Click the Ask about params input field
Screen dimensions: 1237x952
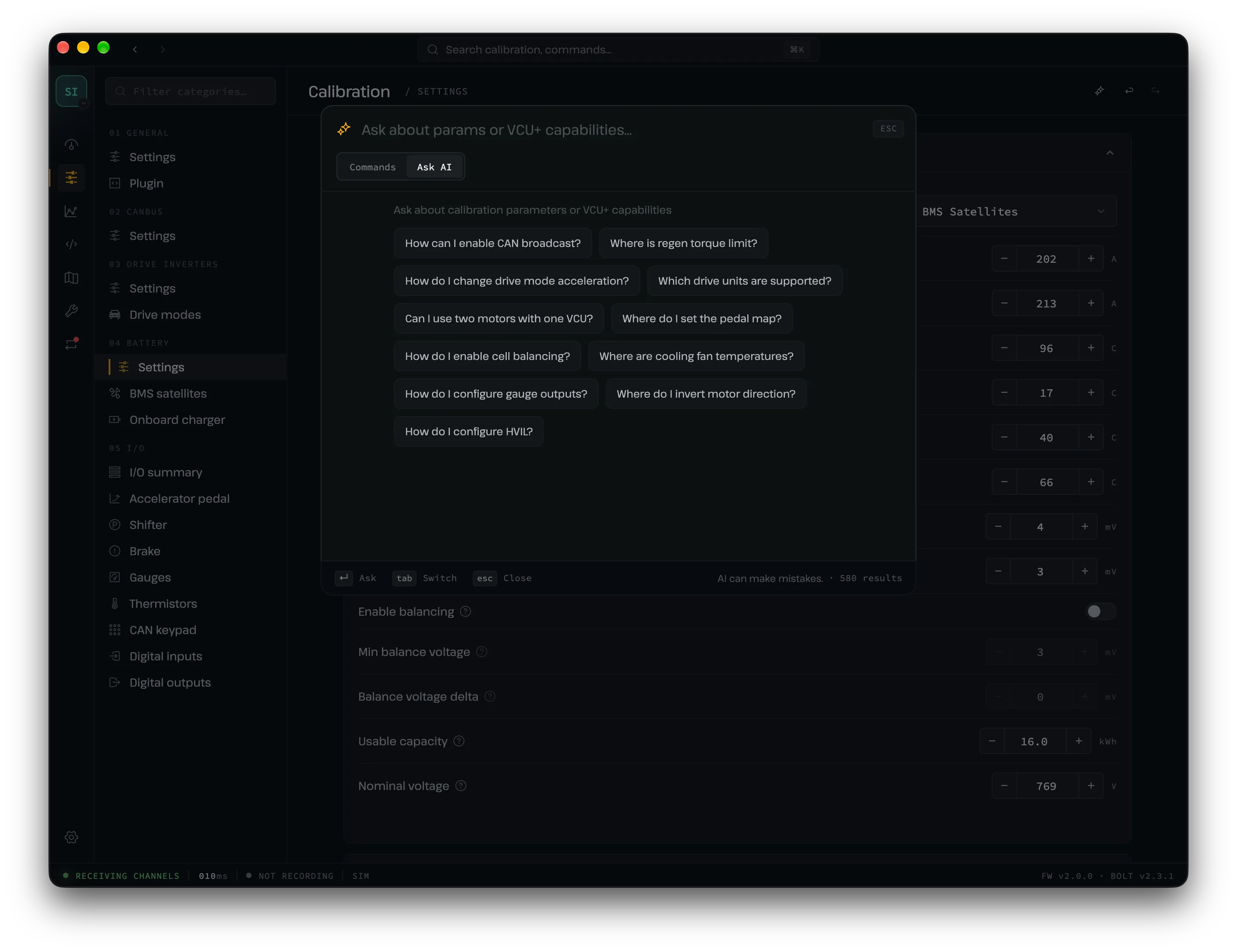coord(611,130)
